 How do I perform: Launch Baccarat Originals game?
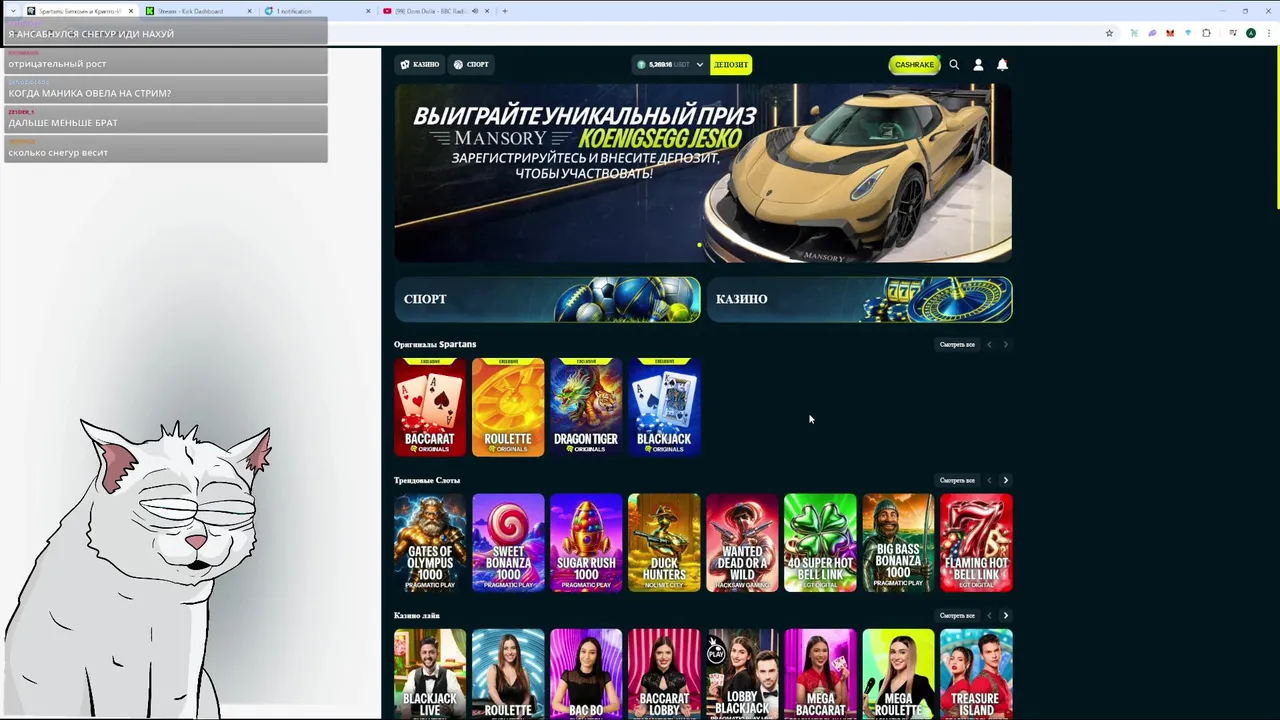point(430,407)
